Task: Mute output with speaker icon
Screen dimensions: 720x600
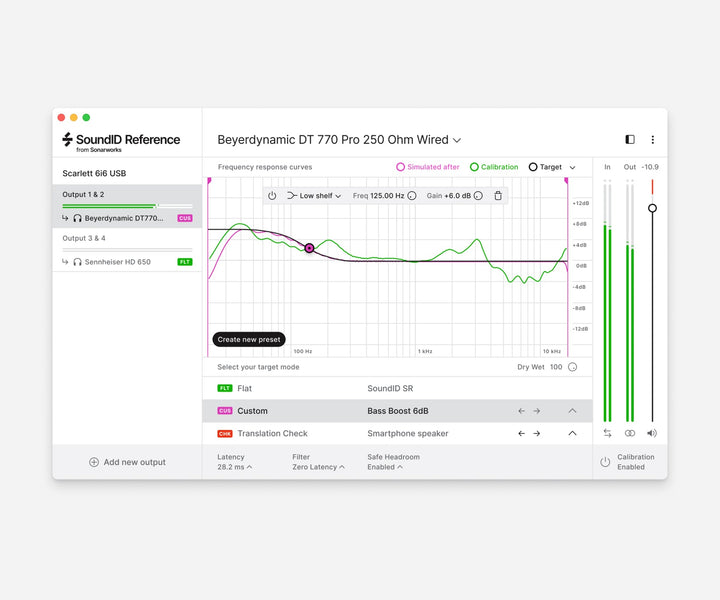Action: pos(652,433)
